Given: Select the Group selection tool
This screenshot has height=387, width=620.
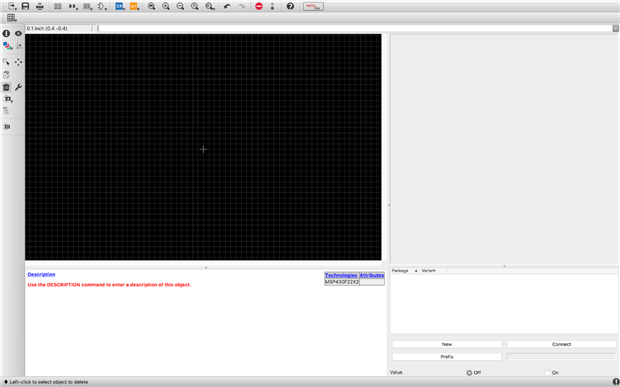Looking at the screenshot, I should 6,62.
